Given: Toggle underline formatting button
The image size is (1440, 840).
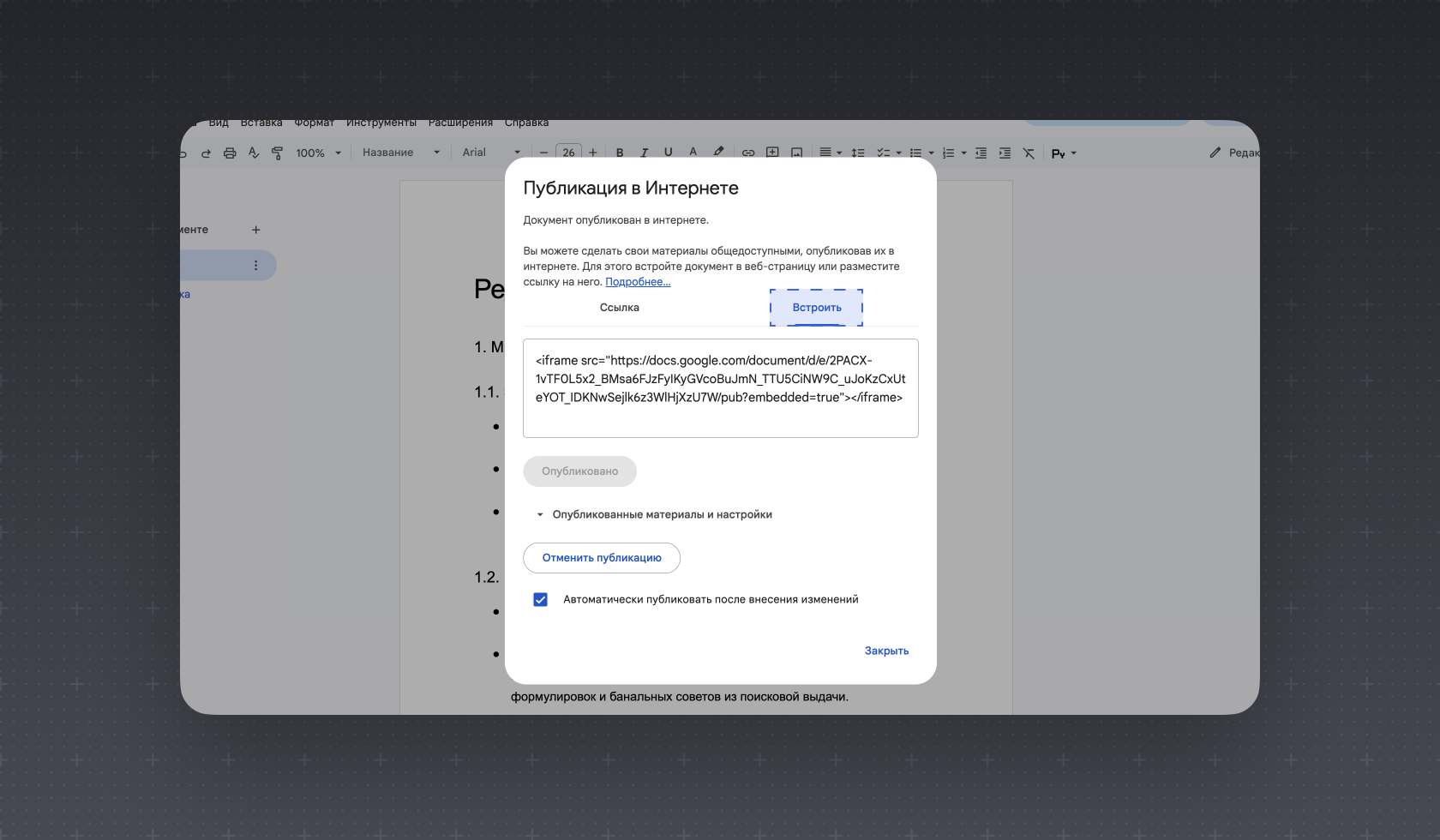Looking at the screenshot, I should pyautogui.click(x=669, y=153).
